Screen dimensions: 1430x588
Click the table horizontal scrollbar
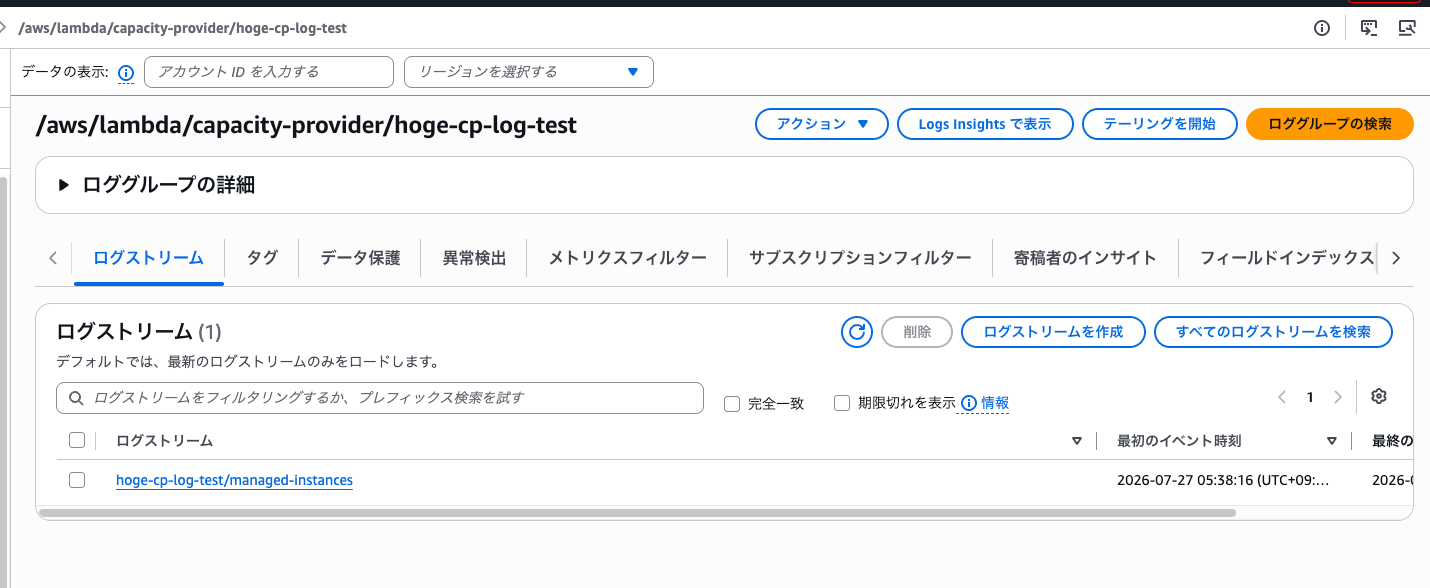point(636,513)
